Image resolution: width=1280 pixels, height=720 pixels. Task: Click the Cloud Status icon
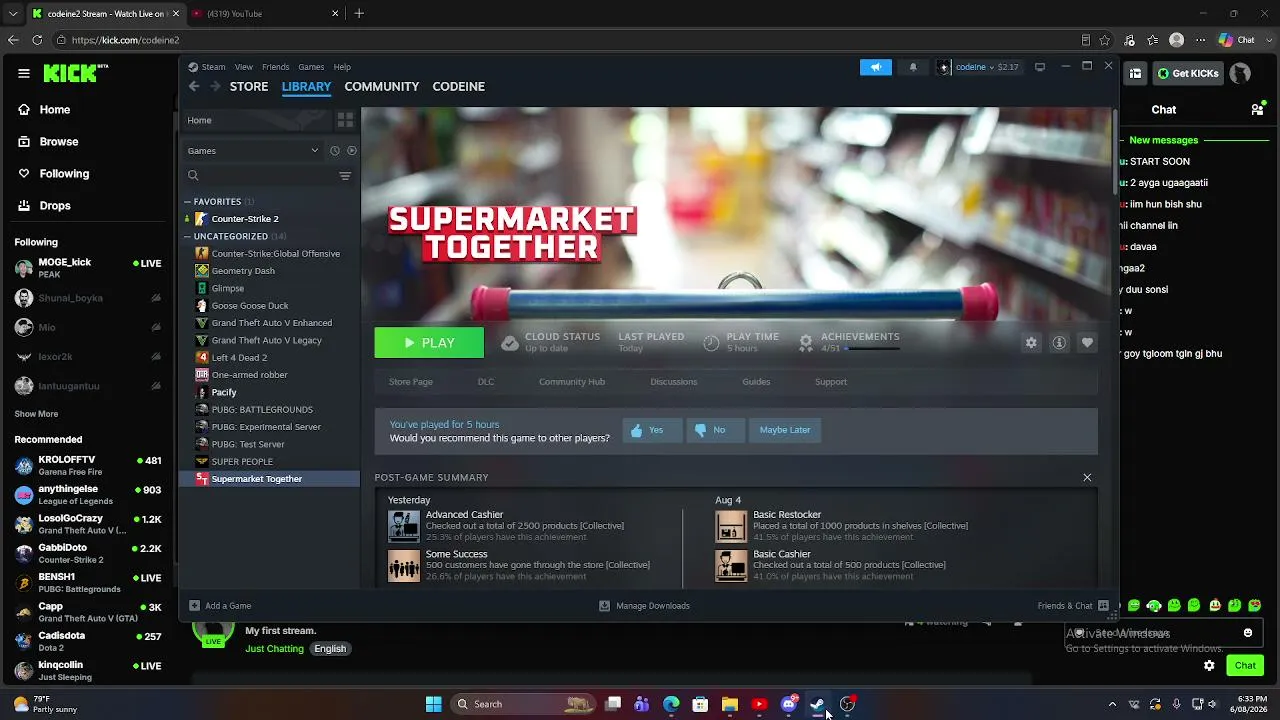(510, 343)
